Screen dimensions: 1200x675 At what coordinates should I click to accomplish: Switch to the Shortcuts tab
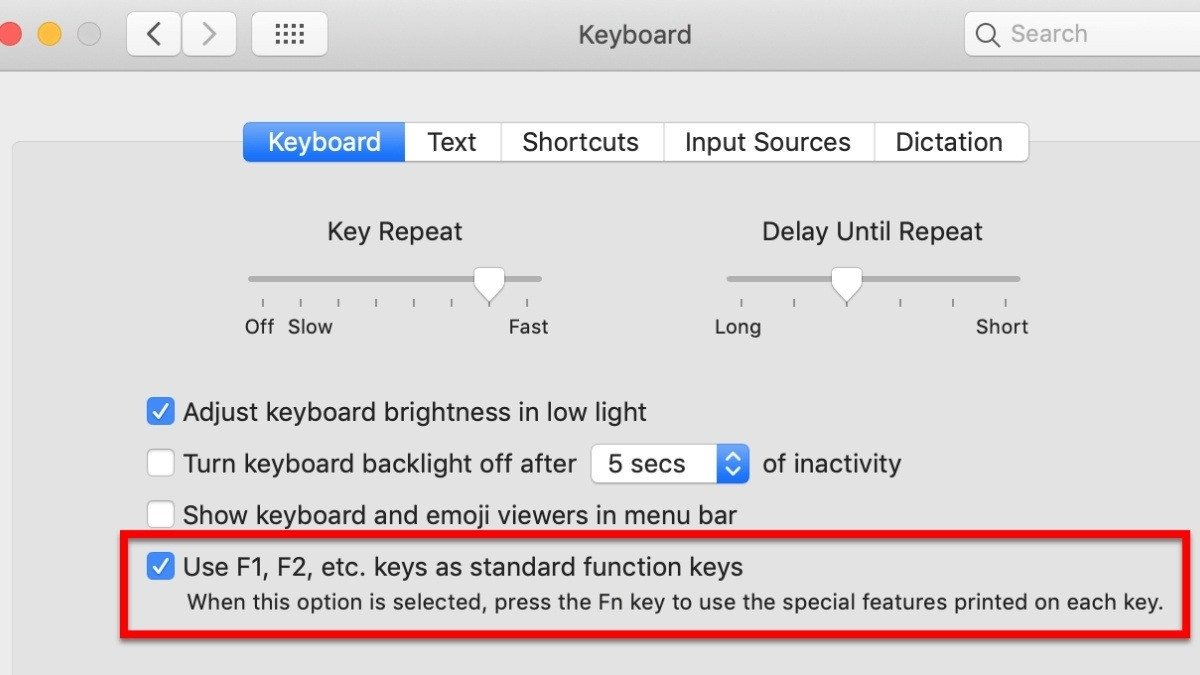(581, 142)
